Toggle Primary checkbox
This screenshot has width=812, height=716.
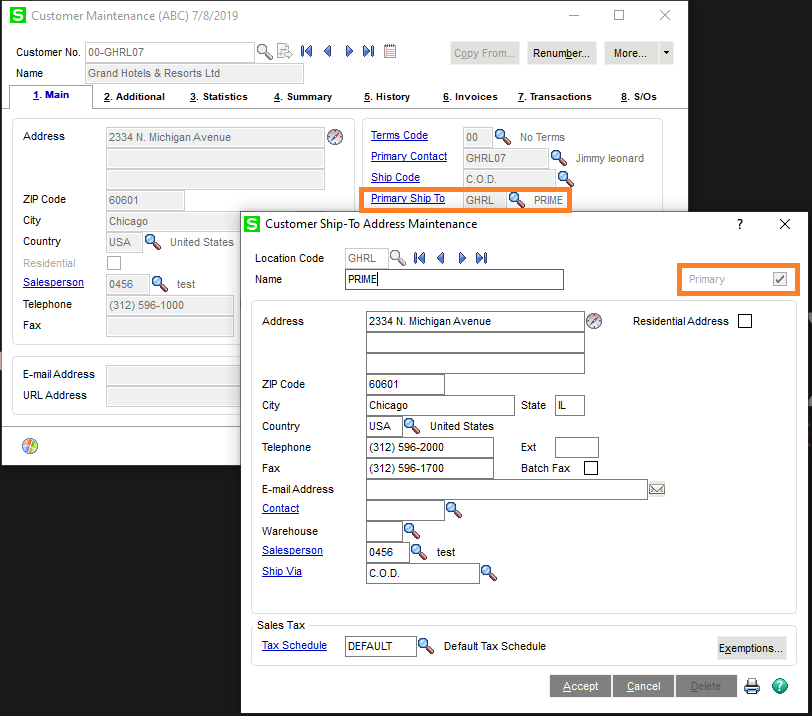780,279
